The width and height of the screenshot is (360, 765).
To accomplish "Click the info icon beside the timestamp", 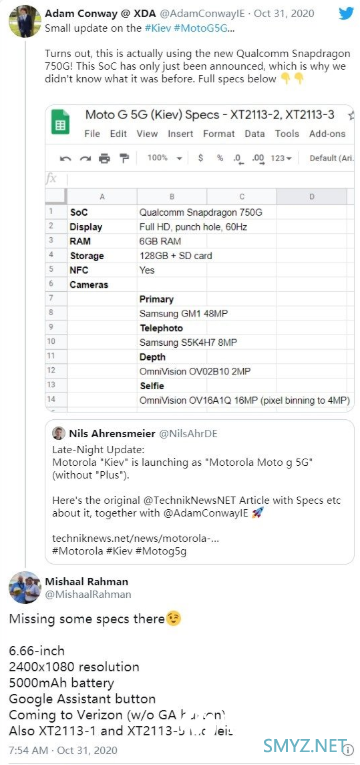I will pyautogui.click(x=348, y=749).
